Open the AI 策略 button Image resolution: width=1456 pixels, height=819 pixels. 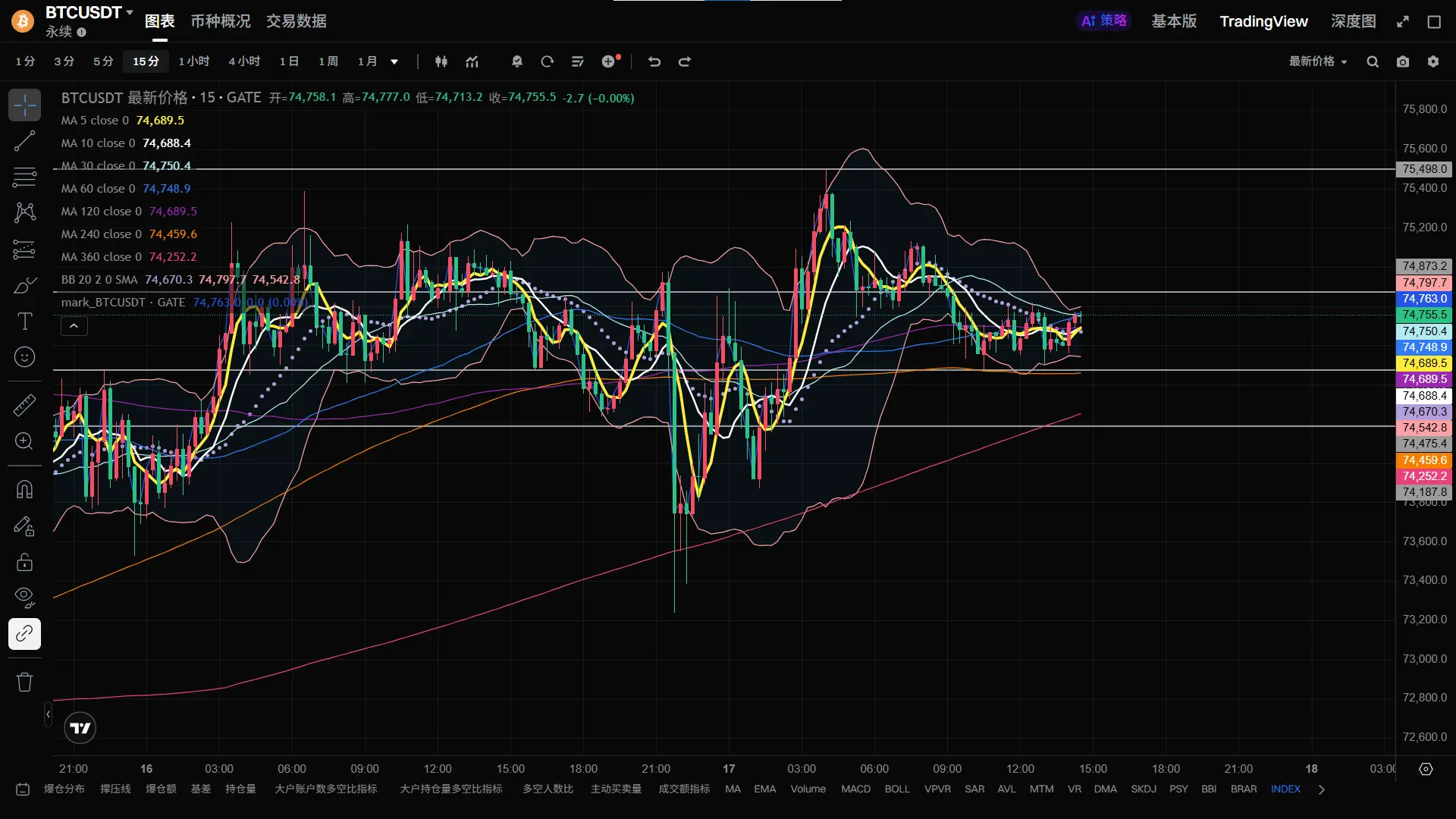(x=1103, y=21)
